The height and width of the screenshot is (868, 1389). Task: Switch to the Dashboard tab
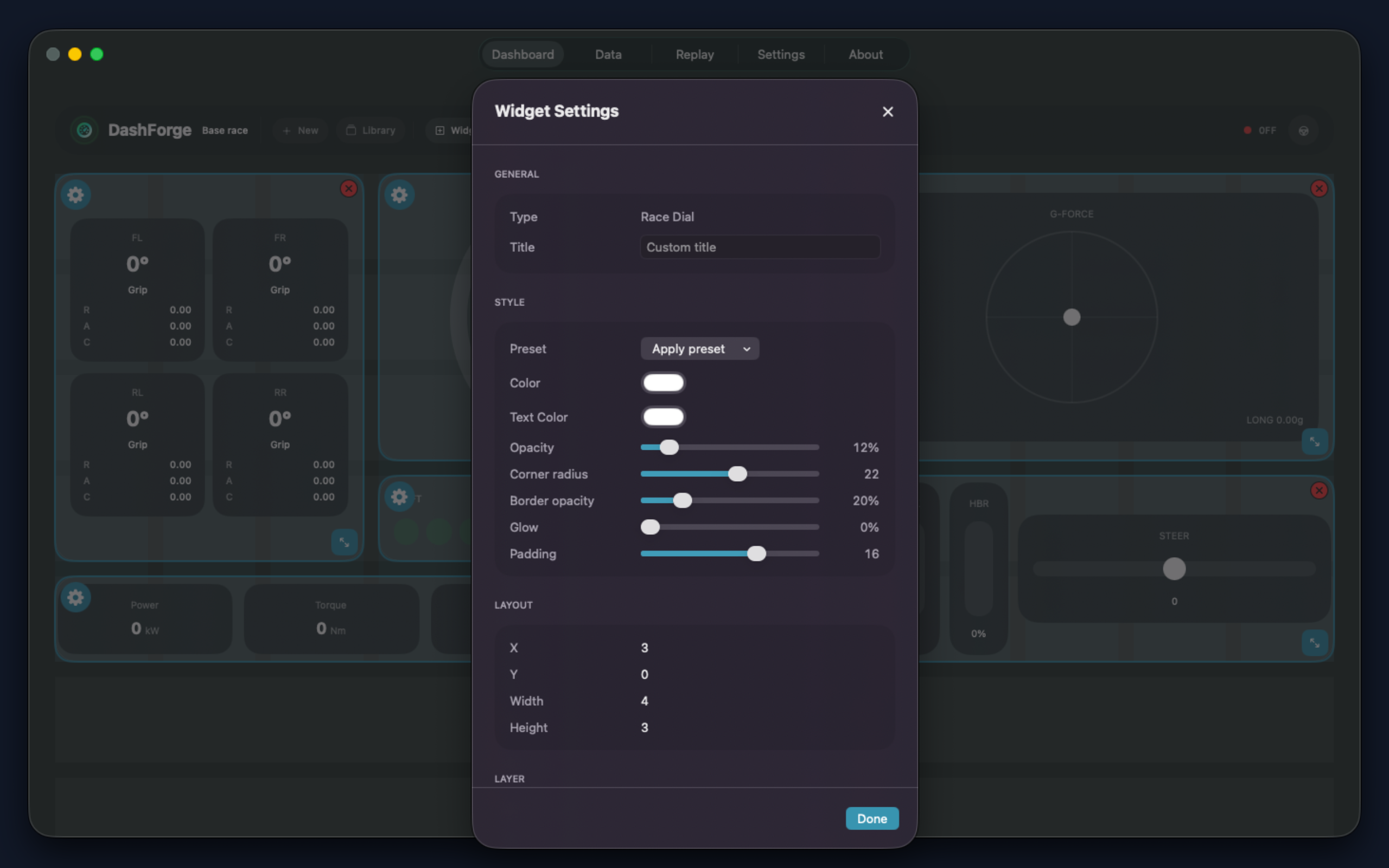[523, 55]
